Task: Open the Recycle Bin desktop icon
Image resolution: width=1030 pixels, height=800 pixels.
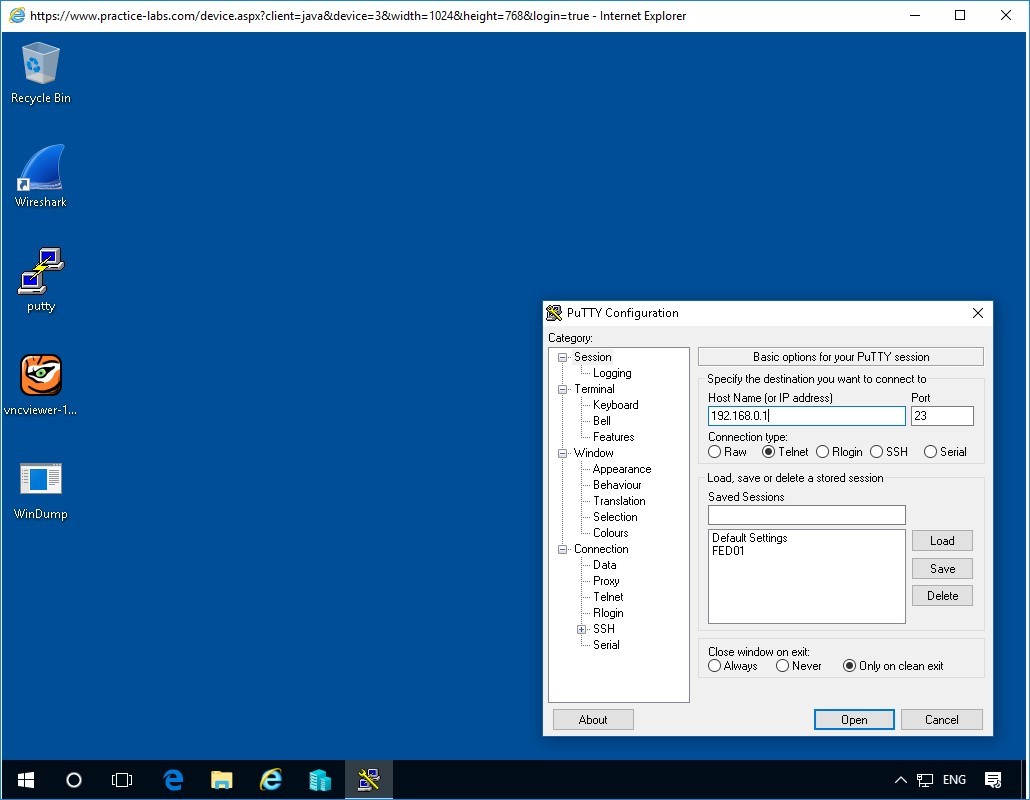Action: click(40, 72)
